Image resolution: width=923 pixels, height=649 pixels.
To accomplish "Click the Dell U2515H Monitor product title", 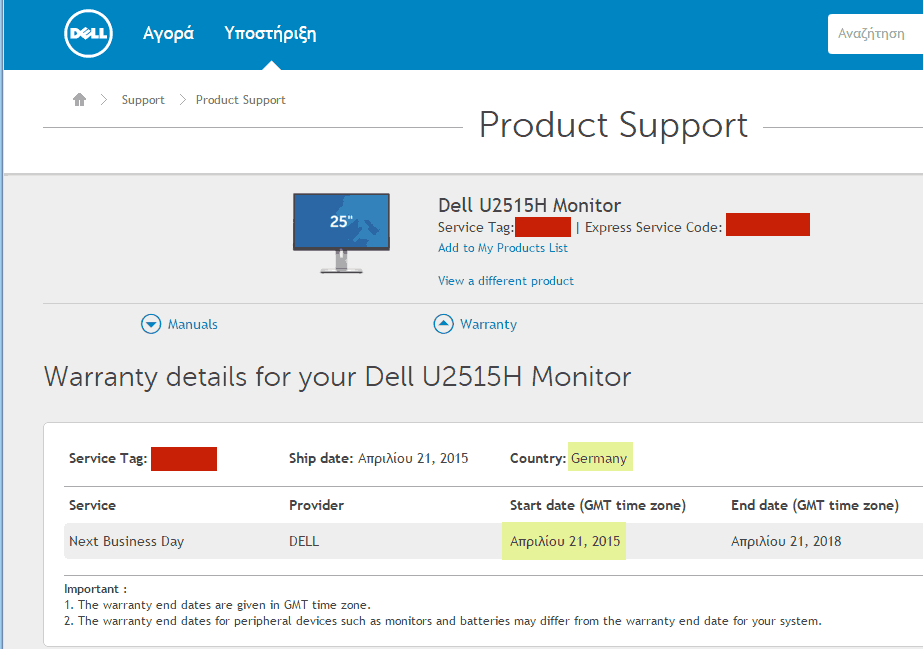I will (529, 205).
